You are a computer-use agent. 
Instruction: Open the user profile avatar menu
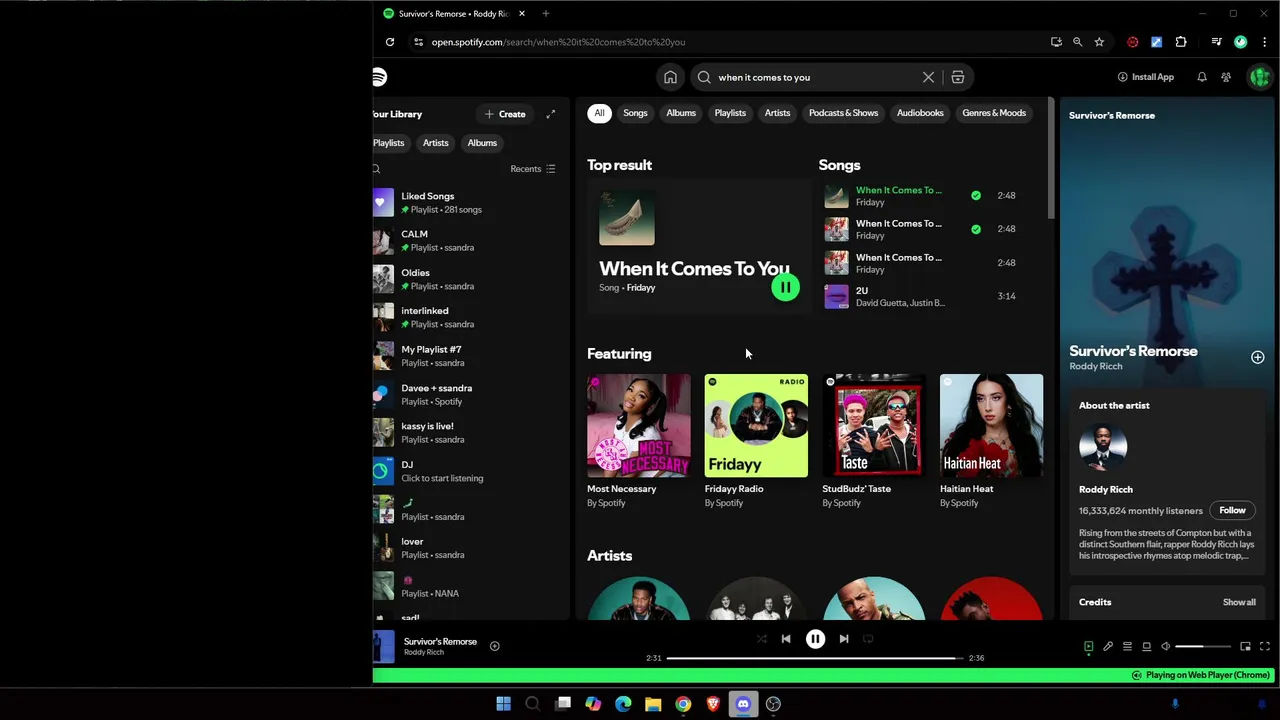[x=1260, y=77]
